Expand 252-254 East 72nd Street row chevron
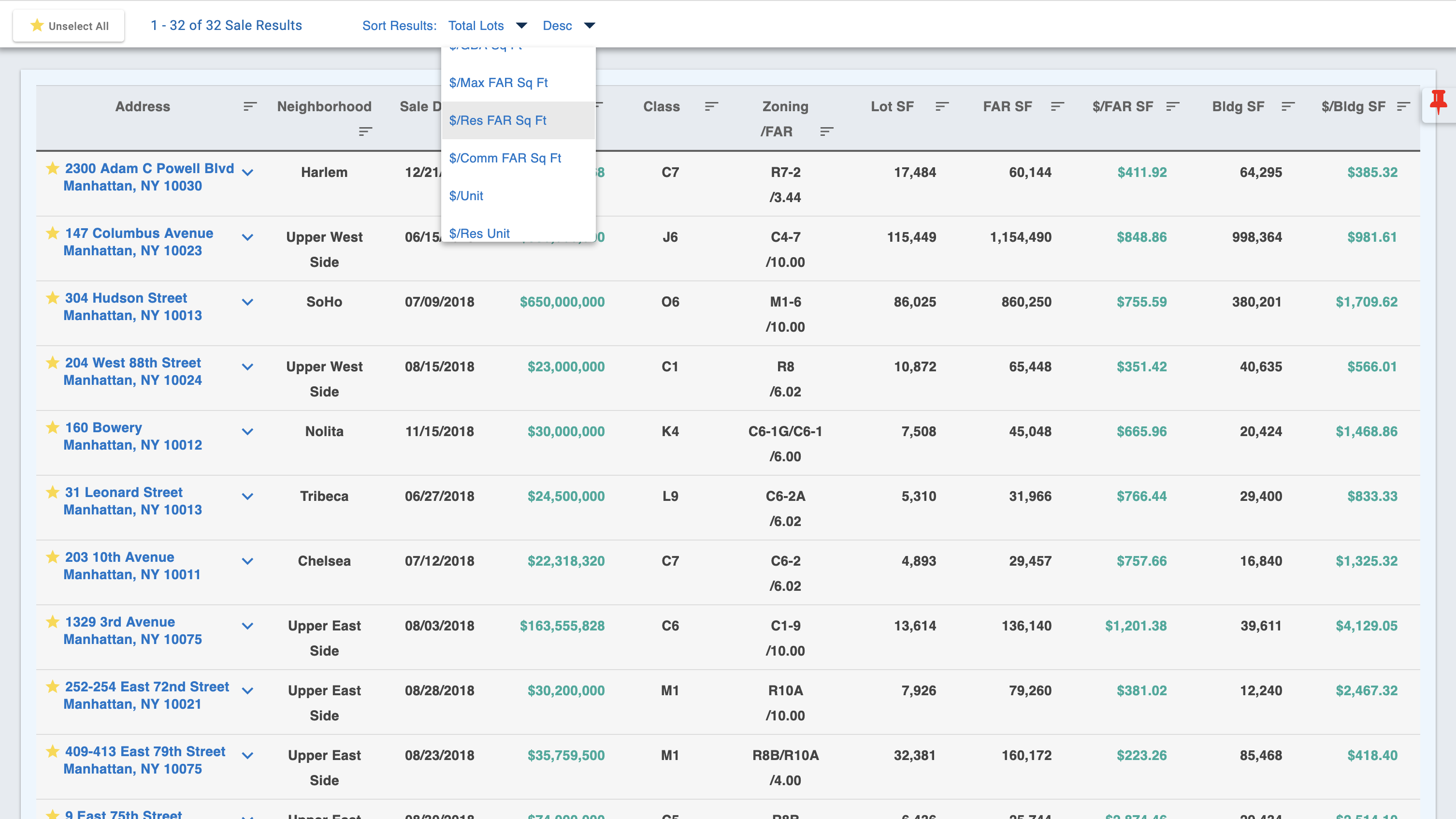This screenshot has width=1456, height=819. coord(247,690)
